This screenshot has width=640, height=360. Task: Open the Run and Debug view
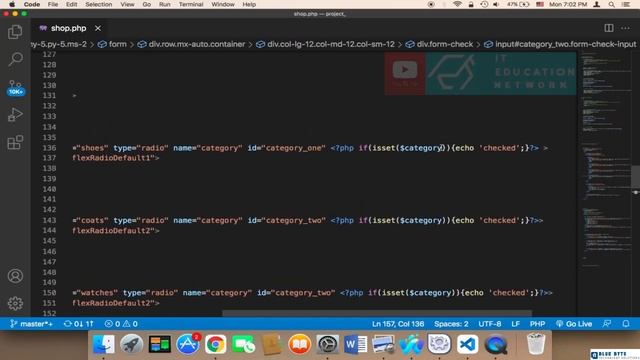pos(15,115)
